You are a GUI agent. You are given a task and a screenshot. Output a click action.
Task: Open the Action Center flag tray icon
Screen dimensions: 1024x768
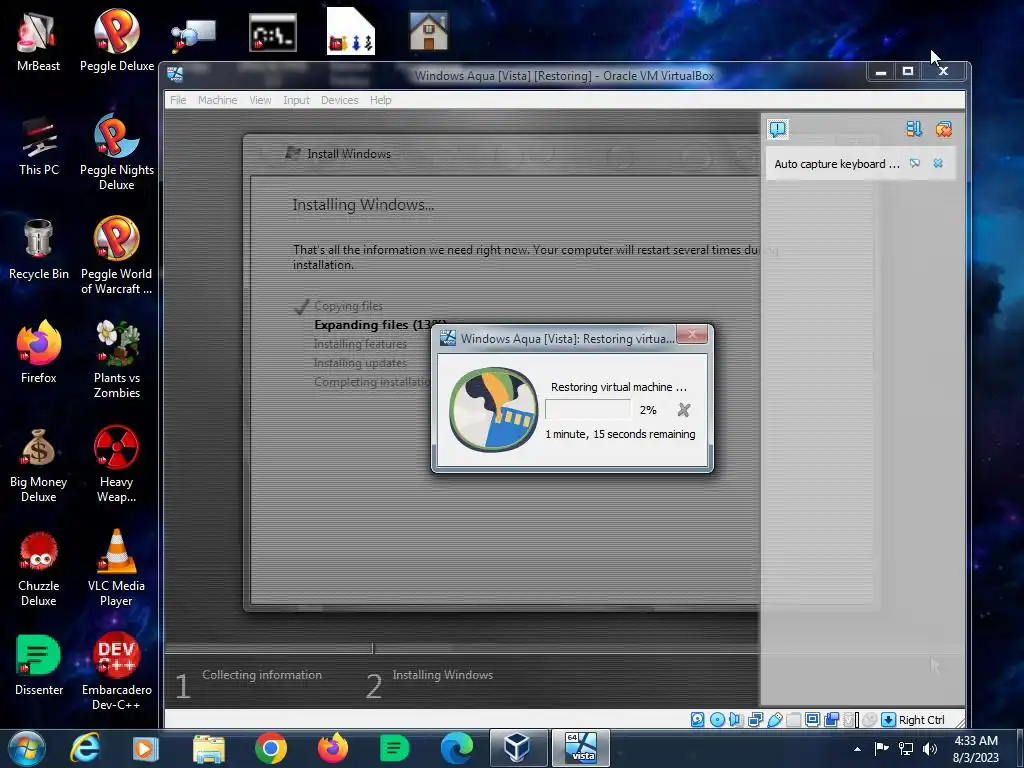[881, 748]
